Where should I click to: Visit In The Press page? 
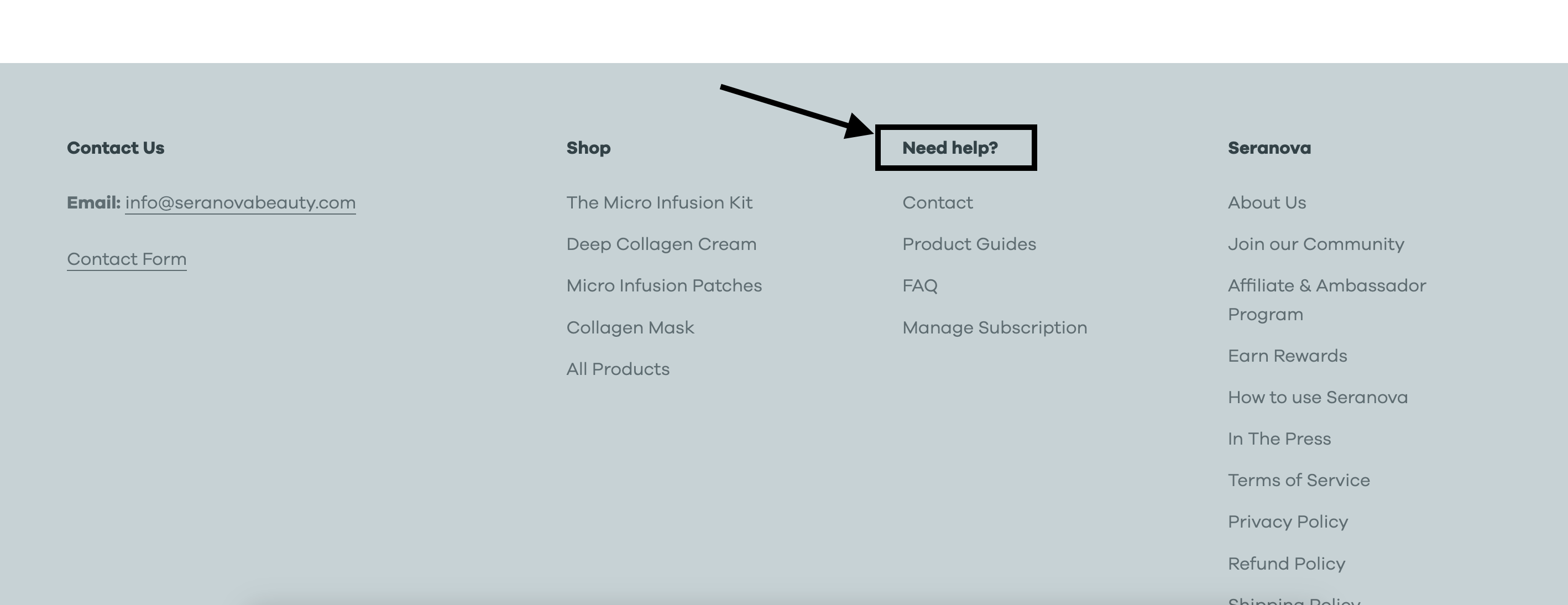pyautogui.click(x=1279, y=439)
